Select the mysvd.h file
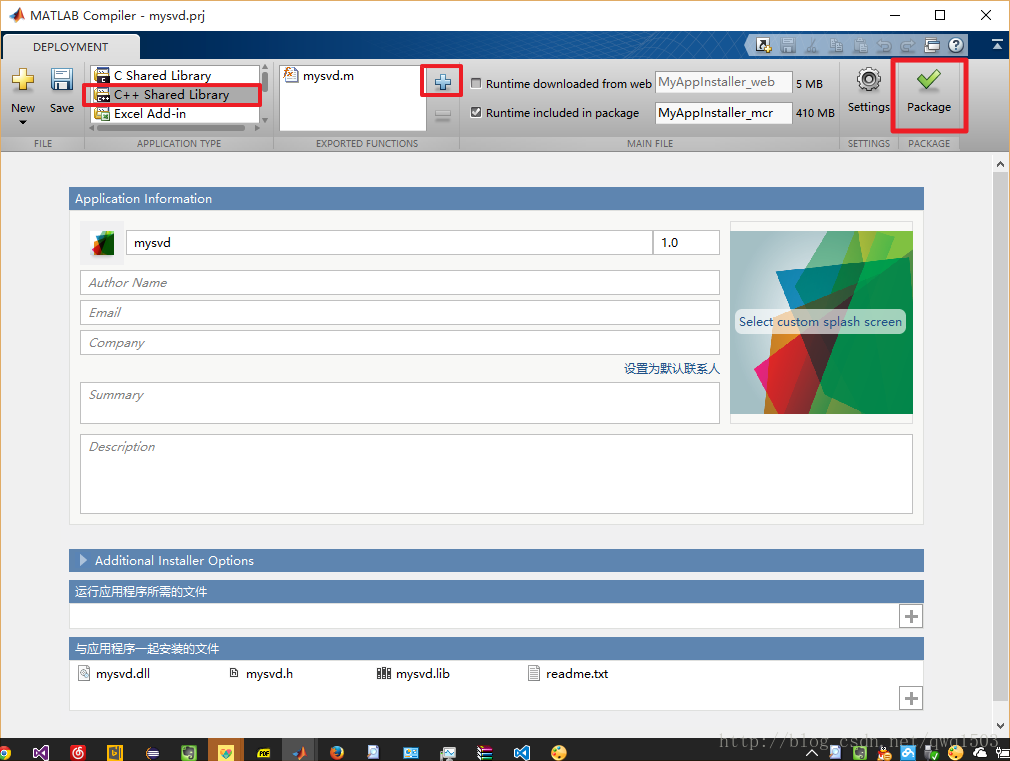 click(x=261, y=674)
